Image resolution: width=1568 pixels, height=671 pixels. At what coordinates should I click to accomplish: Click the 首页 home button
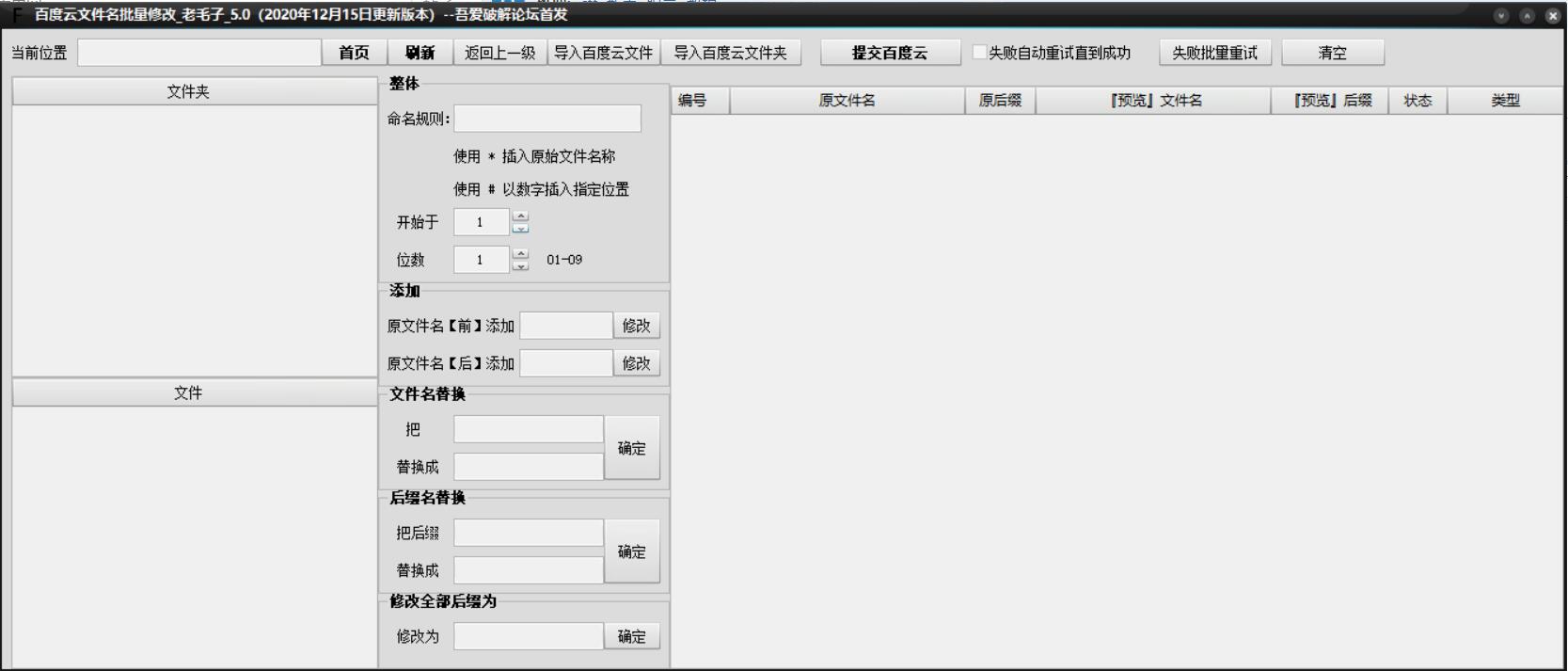point(354,53)
